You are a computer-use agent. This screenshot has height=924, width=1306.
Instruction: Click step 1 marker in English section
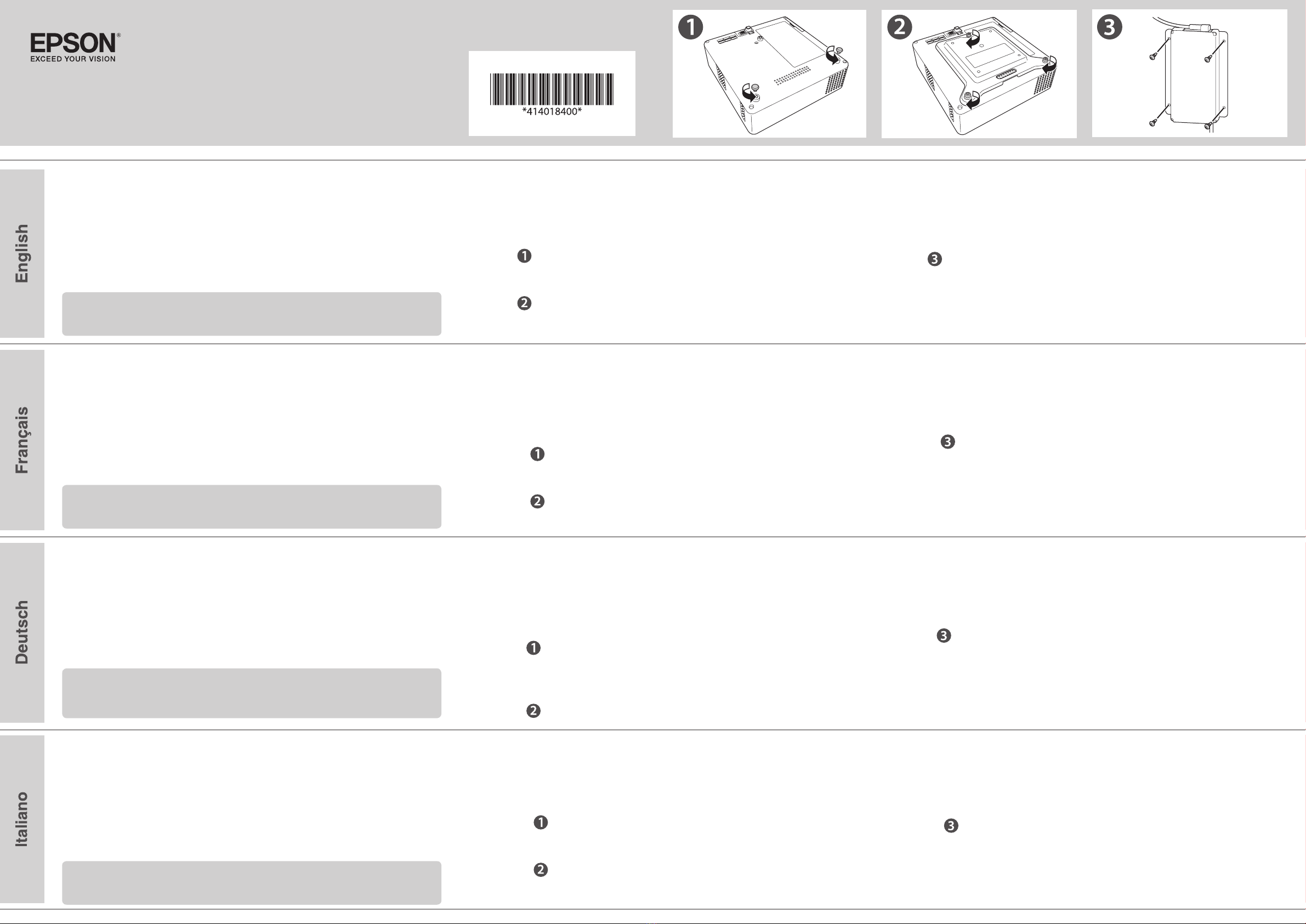click(x=525, y=256)
